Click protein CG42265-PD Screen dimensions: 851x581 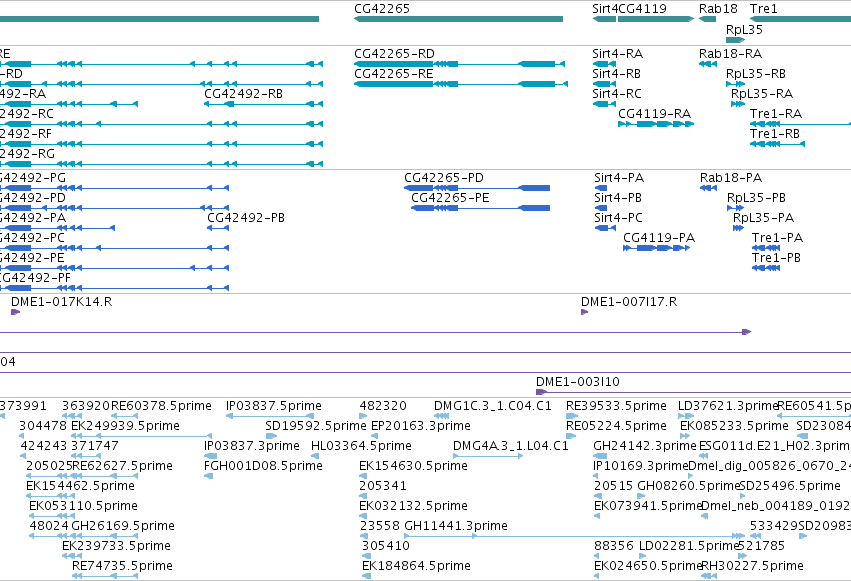[477, 188]
